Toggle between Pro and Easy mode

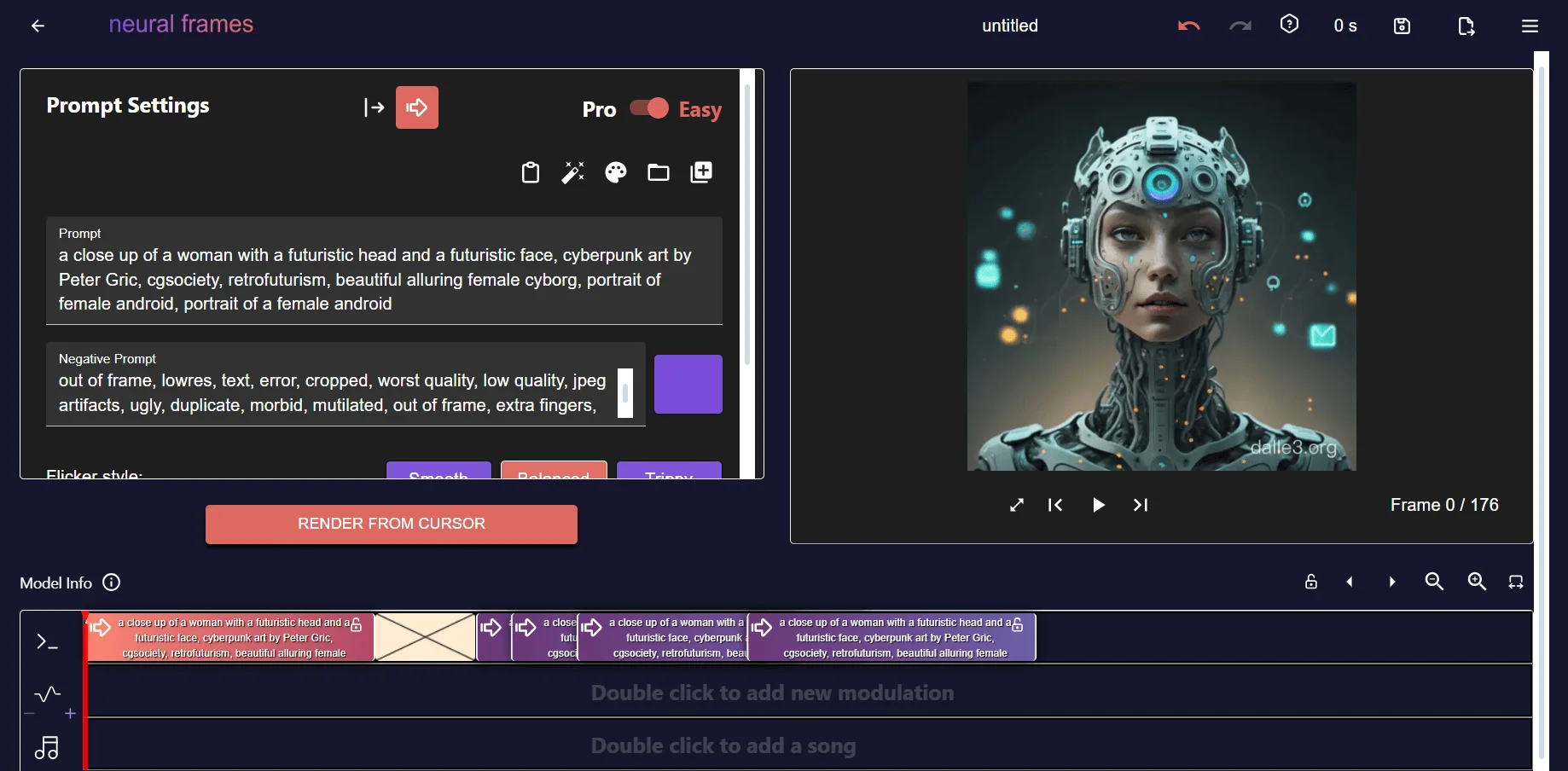tap(648, 108)
